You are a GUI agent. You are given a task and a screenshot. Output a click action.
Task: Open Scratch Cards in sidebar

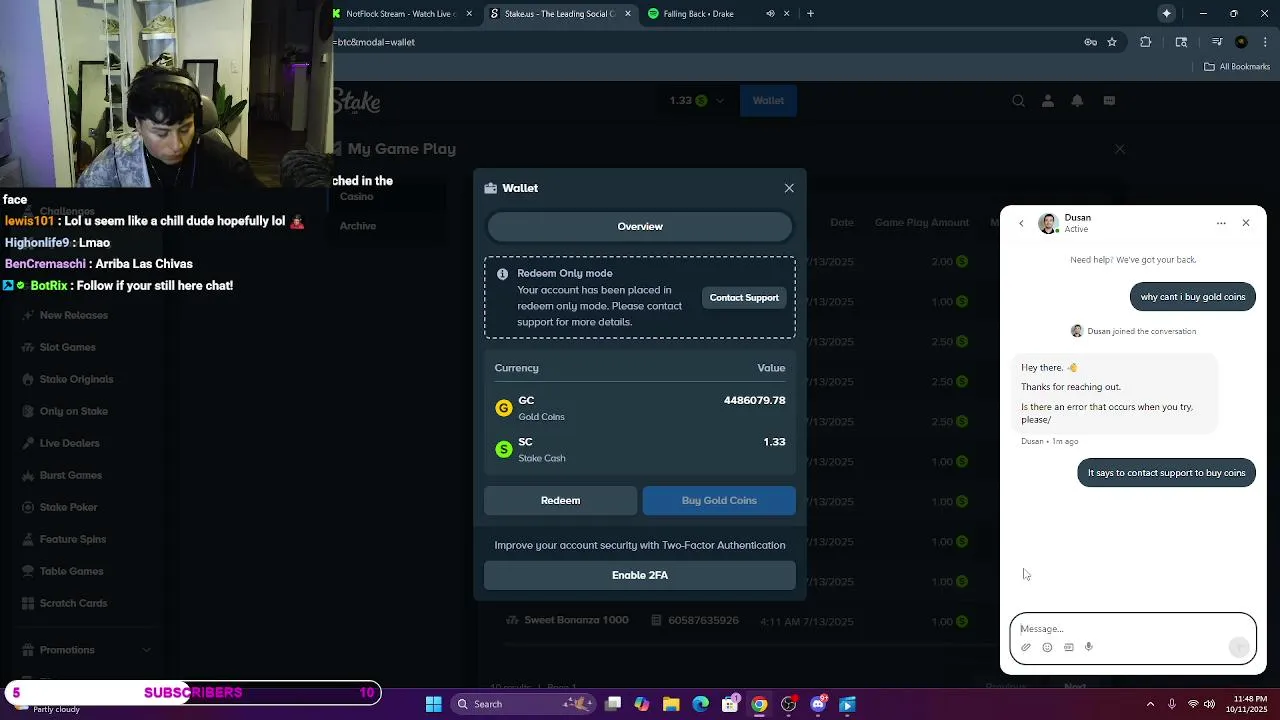(73, 603)
